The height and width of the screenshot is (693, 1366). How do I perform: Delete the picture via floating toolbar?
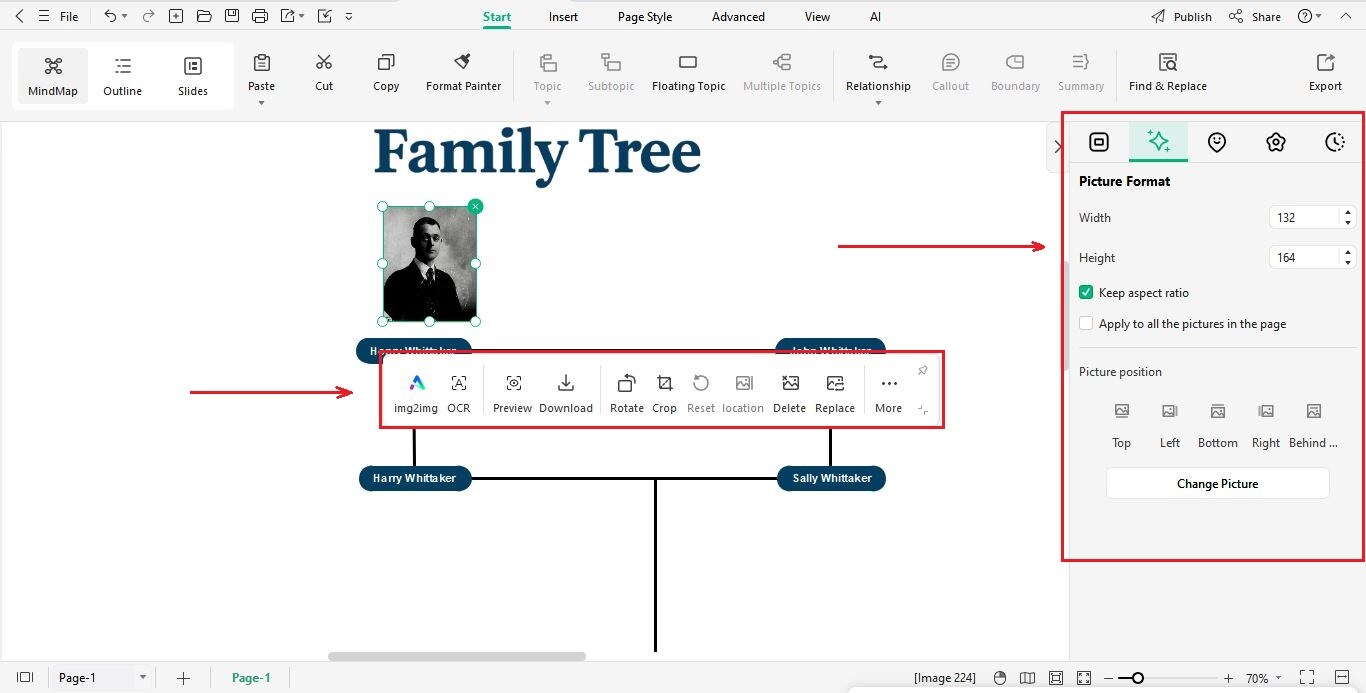coord(790,393)
